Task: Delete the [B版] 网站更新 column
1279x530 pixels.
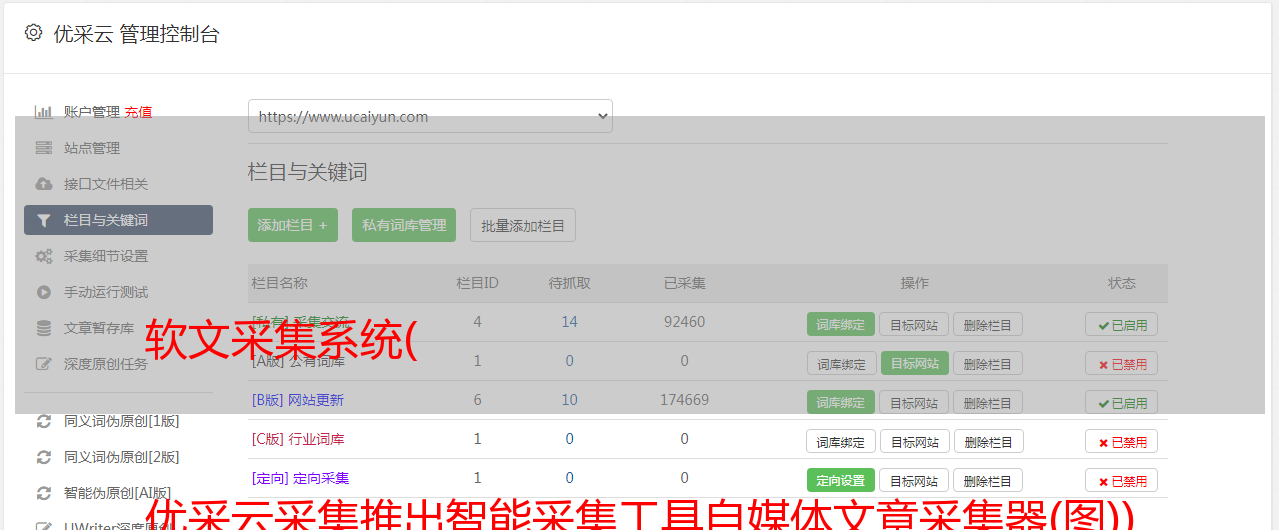Action: point(988,402)
